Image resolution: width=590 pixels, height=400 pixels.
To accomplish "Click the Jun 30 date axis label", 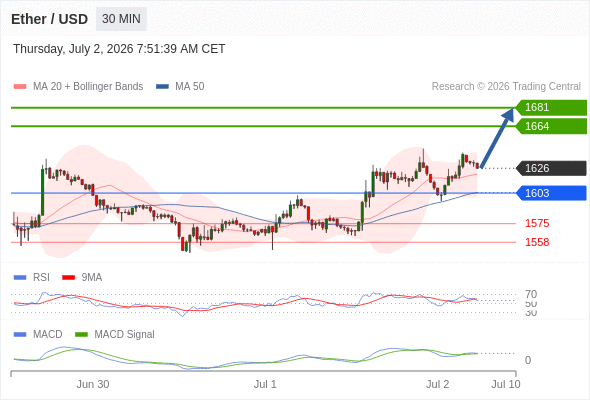I will tap(93, 384).
